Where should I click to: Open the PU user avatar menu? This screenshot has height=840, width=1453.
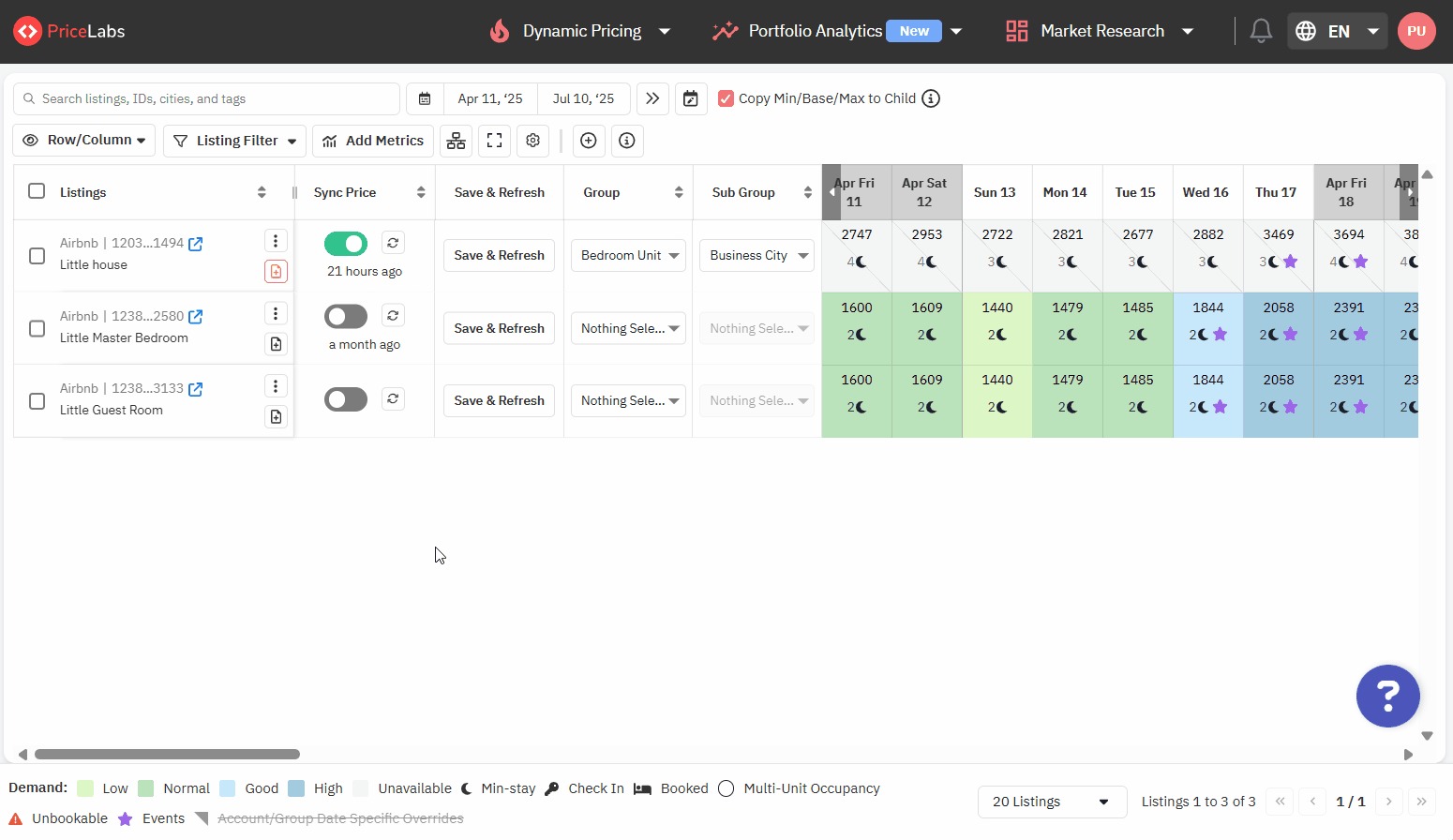pyautogui.click(x=1416, y=31)
